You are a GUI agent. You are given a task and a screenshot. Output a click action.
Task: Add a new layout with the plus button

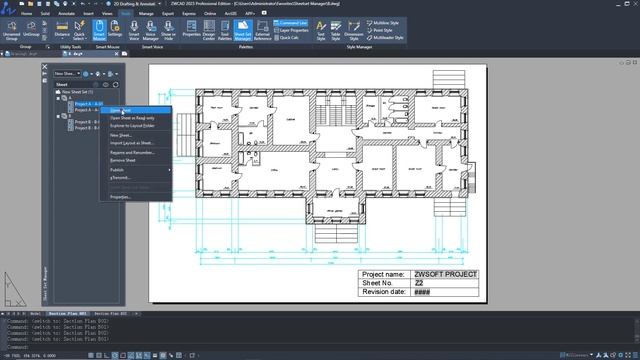pyautogui.click(x=136, y=314)
